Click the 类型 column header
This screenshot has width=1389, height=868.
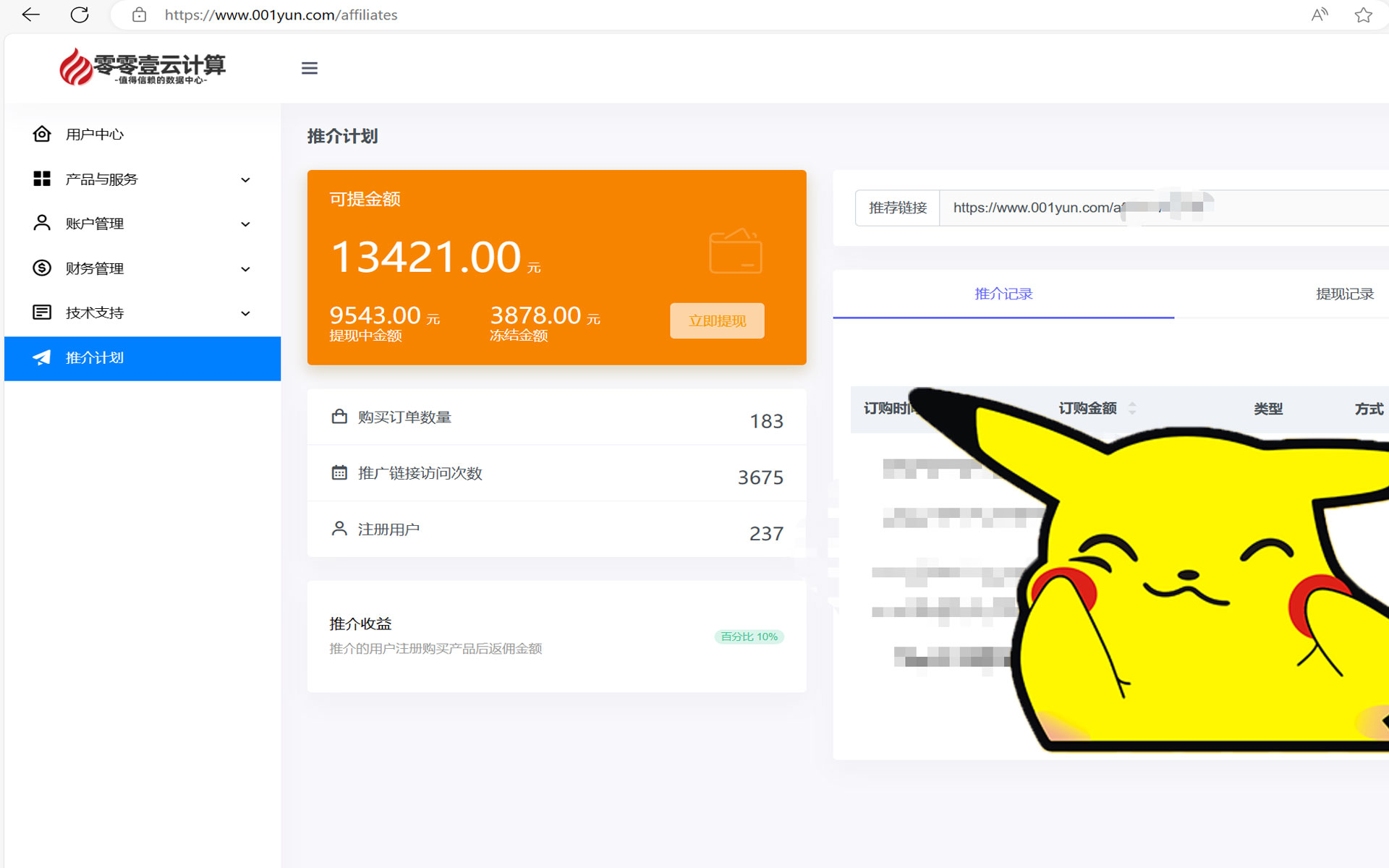[1268, 409]
